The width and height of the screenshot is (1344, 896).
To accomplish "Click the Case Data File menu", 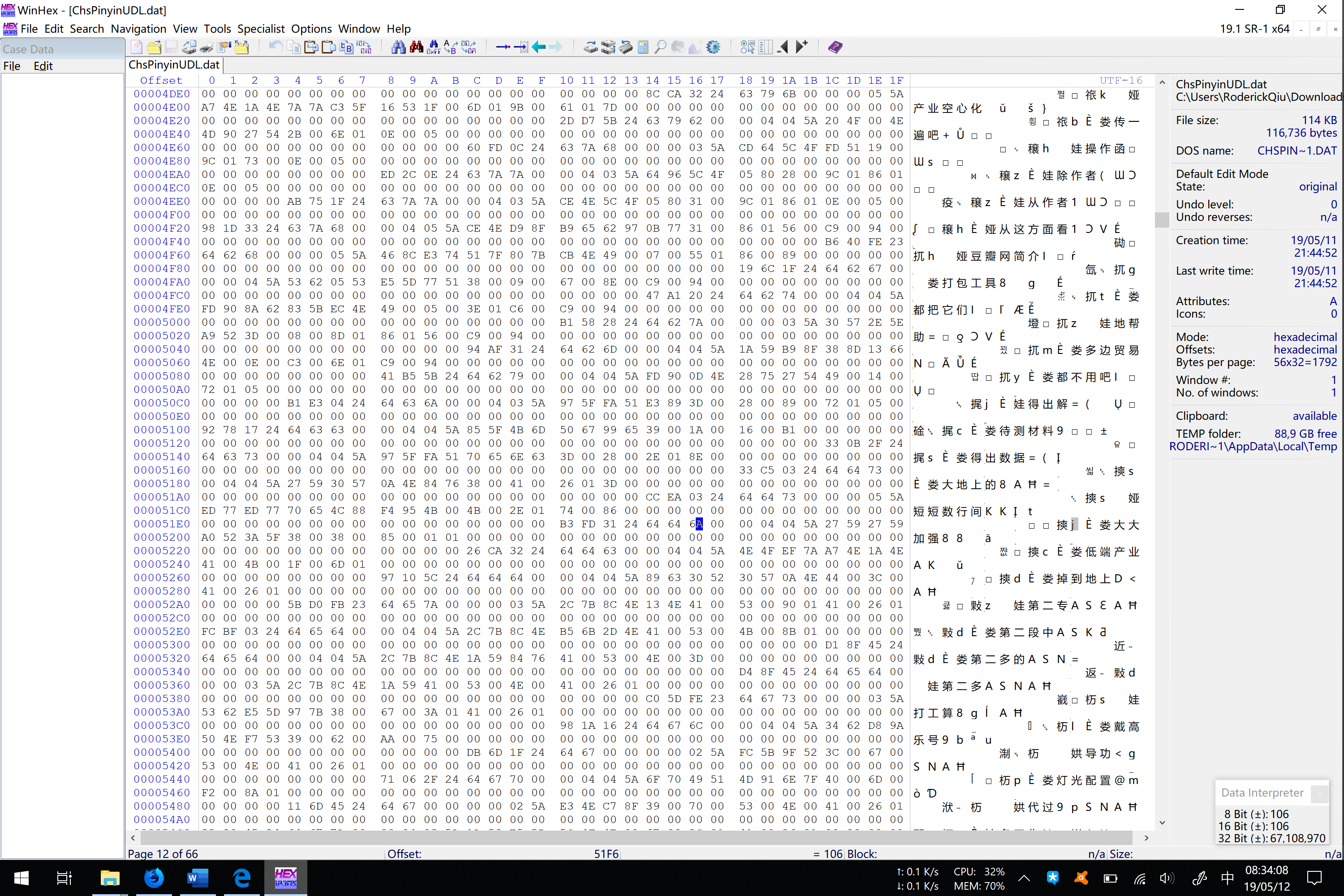I will [12, 66].
